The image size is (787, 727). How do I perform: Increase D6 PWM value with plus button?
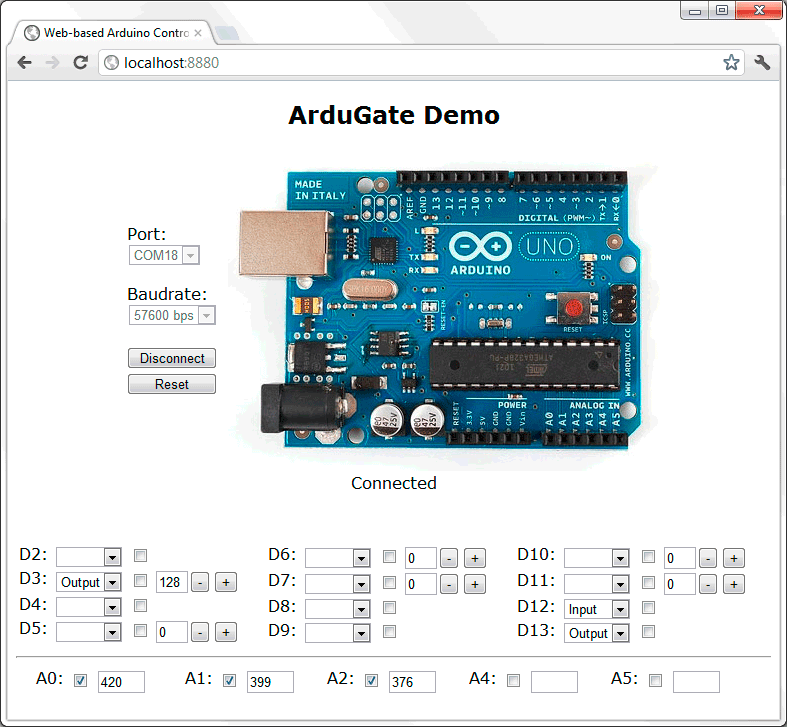point(475,558)
